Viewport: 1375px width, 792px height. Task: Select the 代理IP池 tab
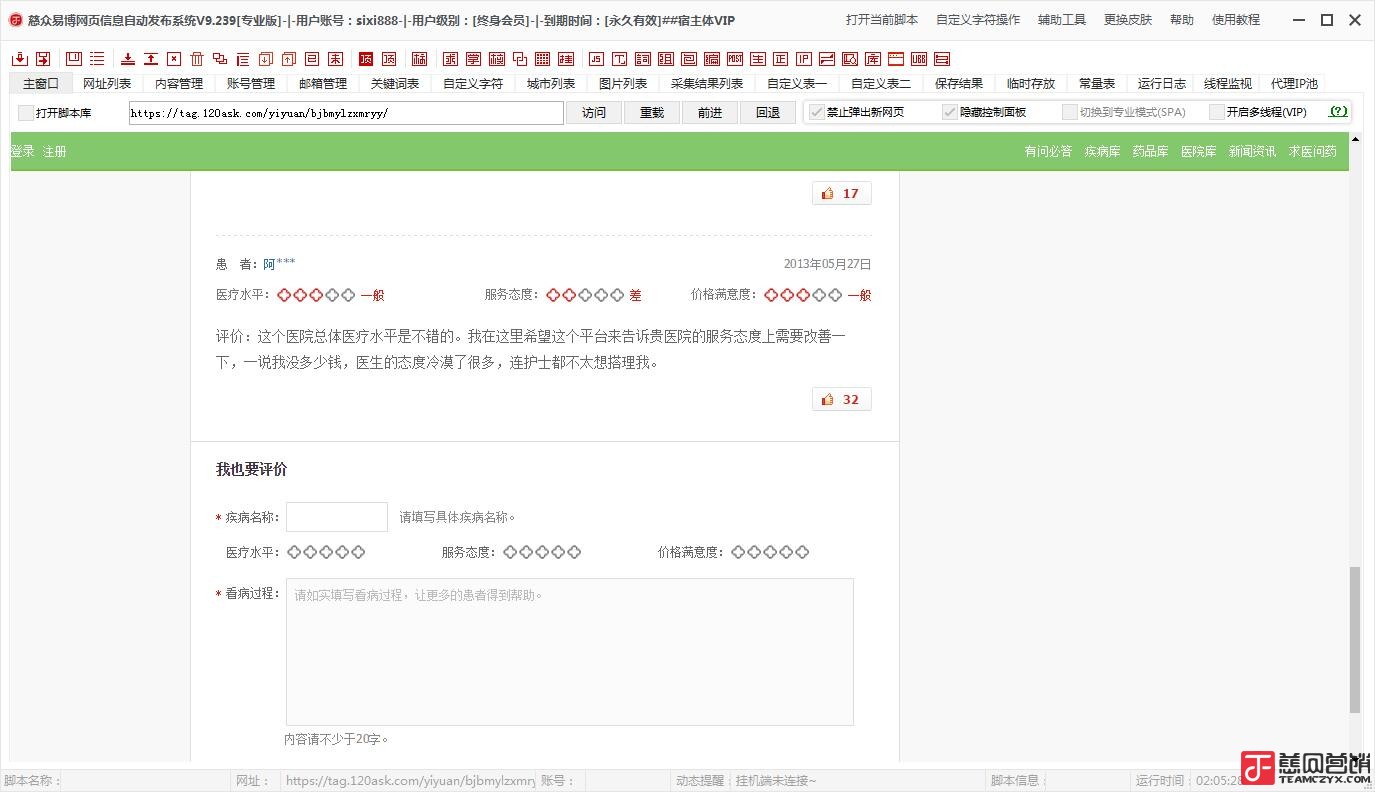point(1294,83)
